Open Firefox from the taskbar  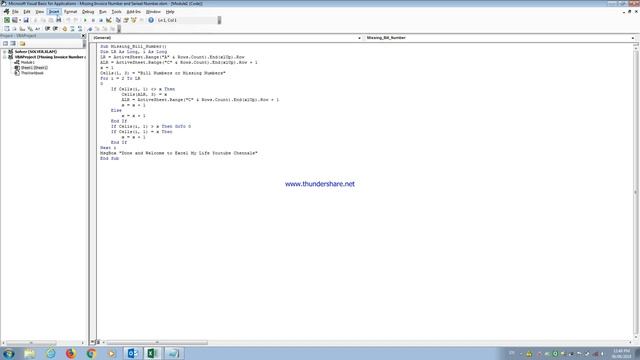(x=71, y=353)
